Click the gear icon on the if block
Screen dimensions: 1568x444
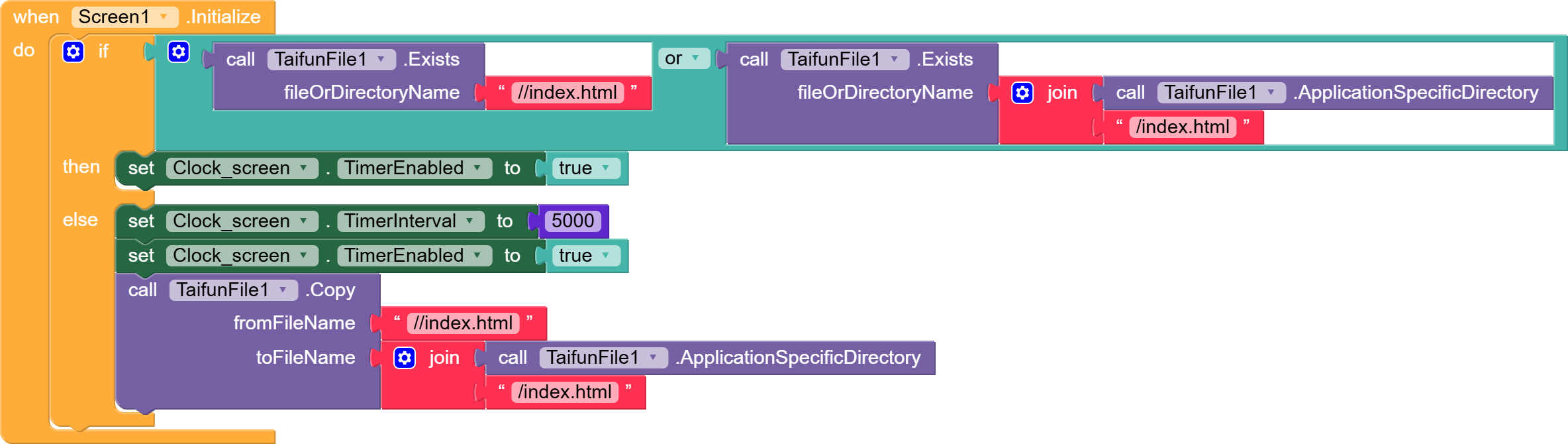click(73, 52)
